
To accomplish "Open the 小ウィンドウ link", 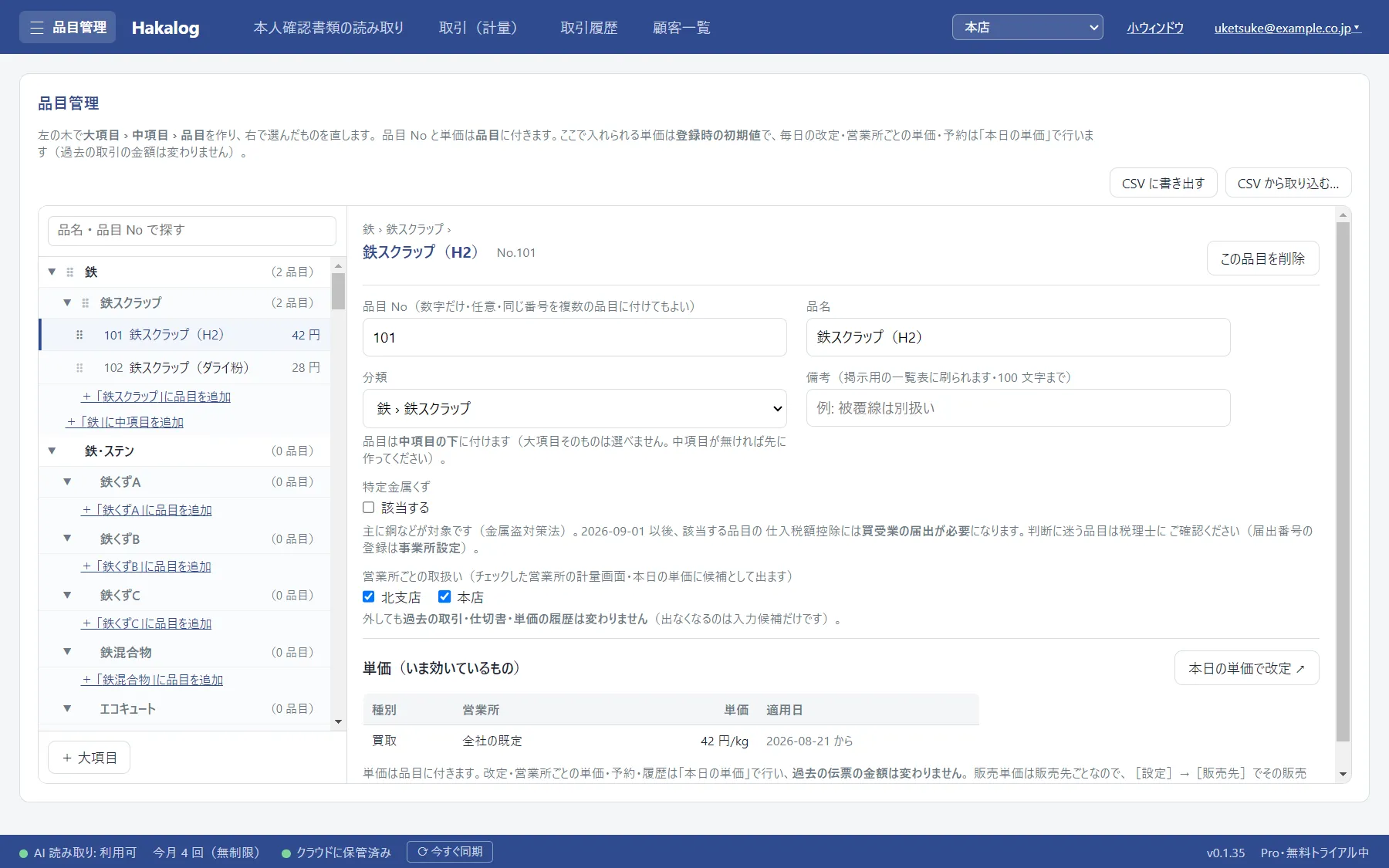I will pos(1154,28).
